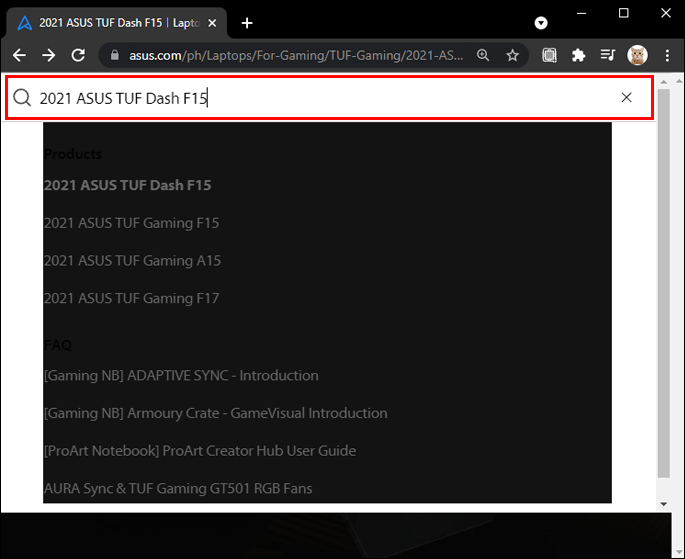Viewport: 685px width, 559px height.
Task: Click the Products section heading
Action: click(x=73, y=154)
